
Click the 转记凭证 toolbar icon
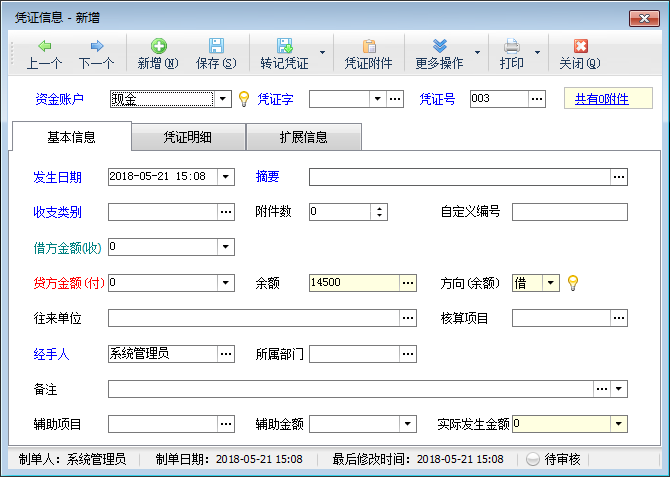(284, 46)
